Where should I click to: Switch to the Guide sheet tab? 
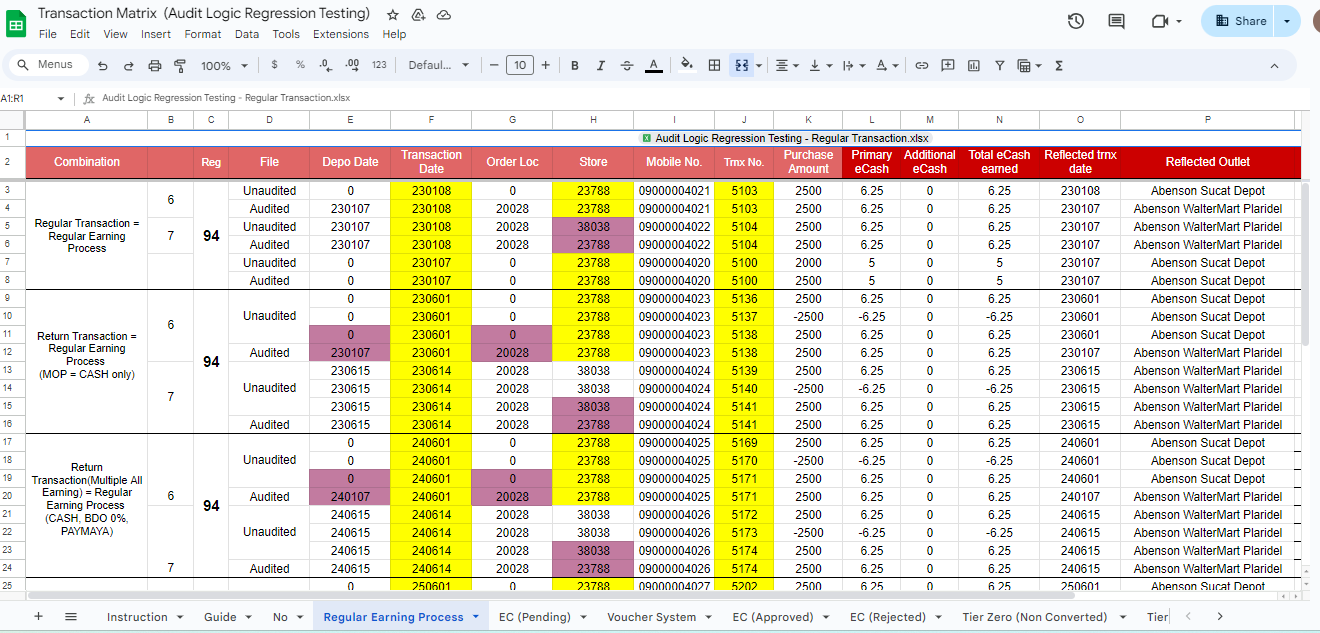tap(220, 617)
